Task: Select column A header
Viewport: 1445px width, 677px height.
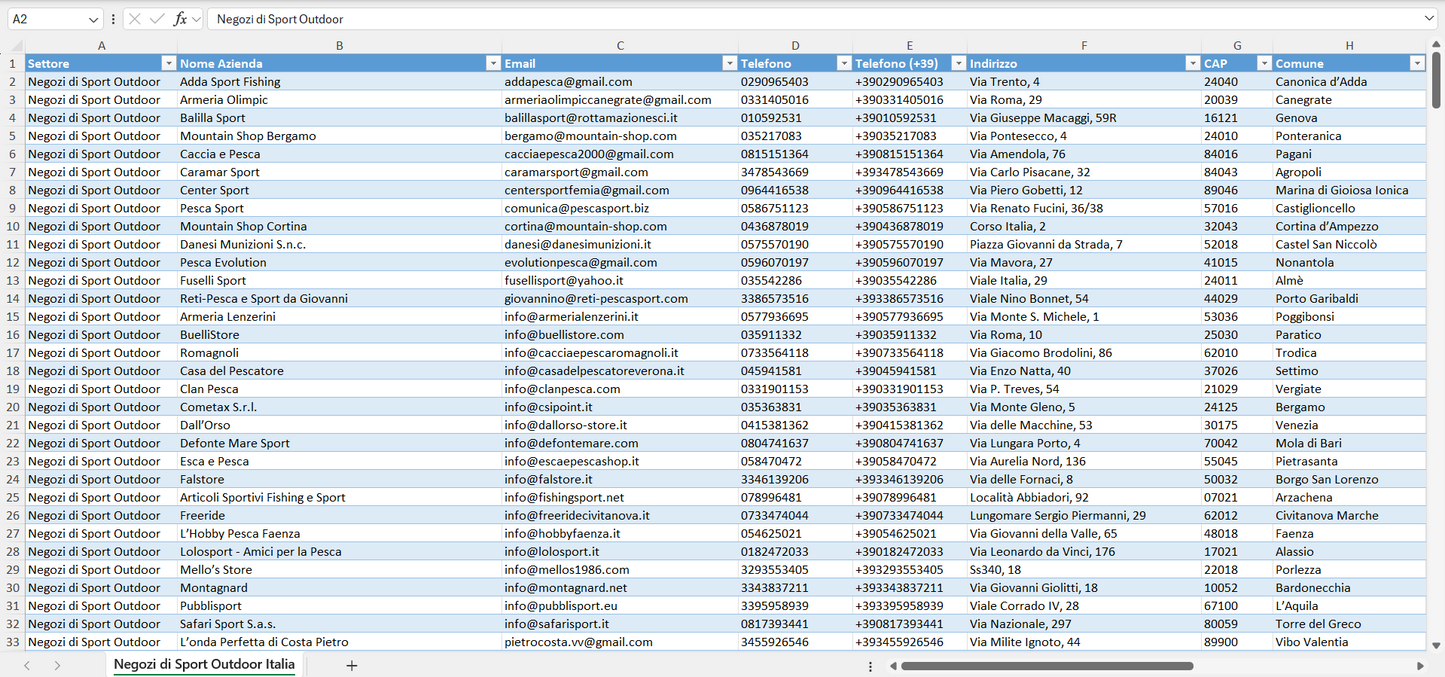Action: pyautogui.click(x=101, y=46)
